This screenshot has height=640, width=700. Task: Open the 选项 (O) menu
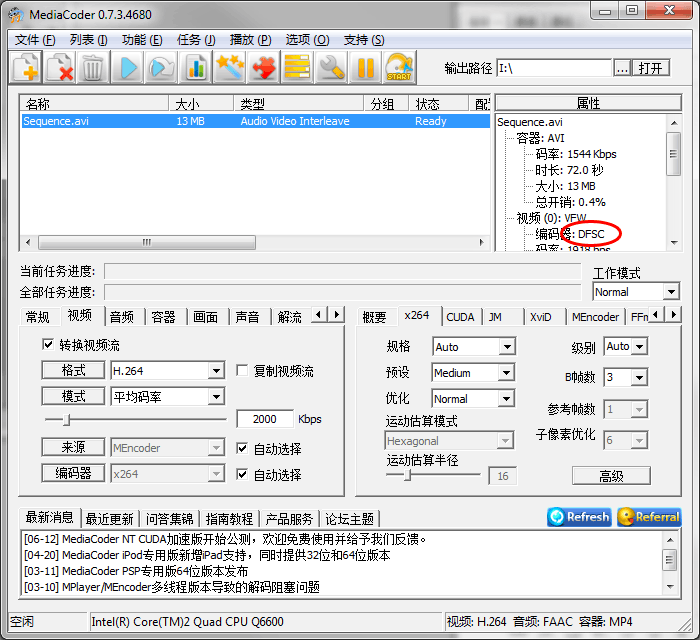[308, 40]
